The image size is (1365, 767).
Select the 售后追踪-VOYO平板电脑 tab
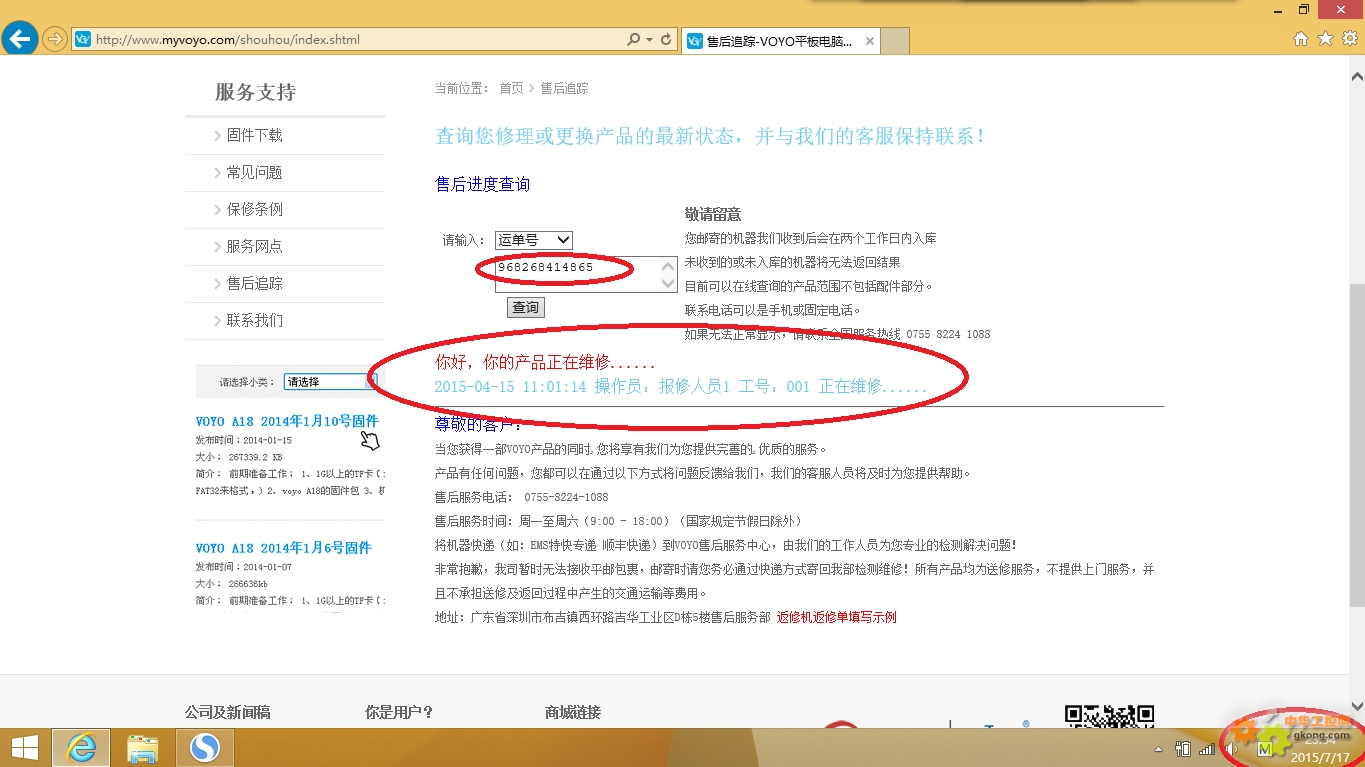click(780, 42)
